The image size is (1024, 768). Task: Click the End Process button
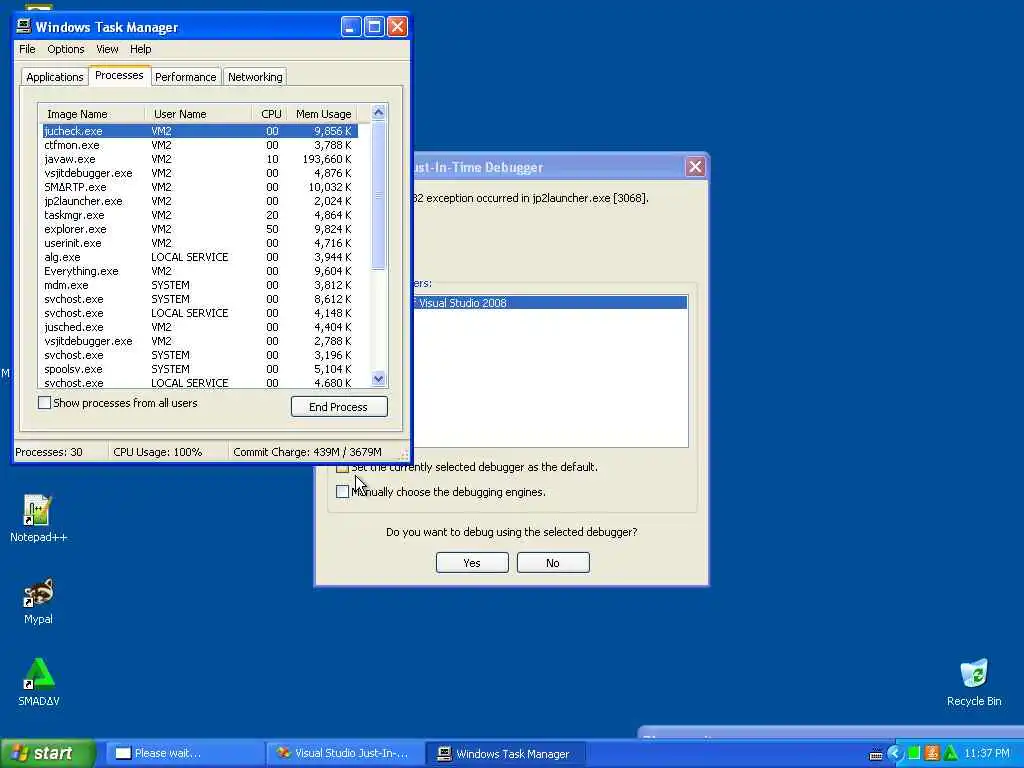point(339,407)
